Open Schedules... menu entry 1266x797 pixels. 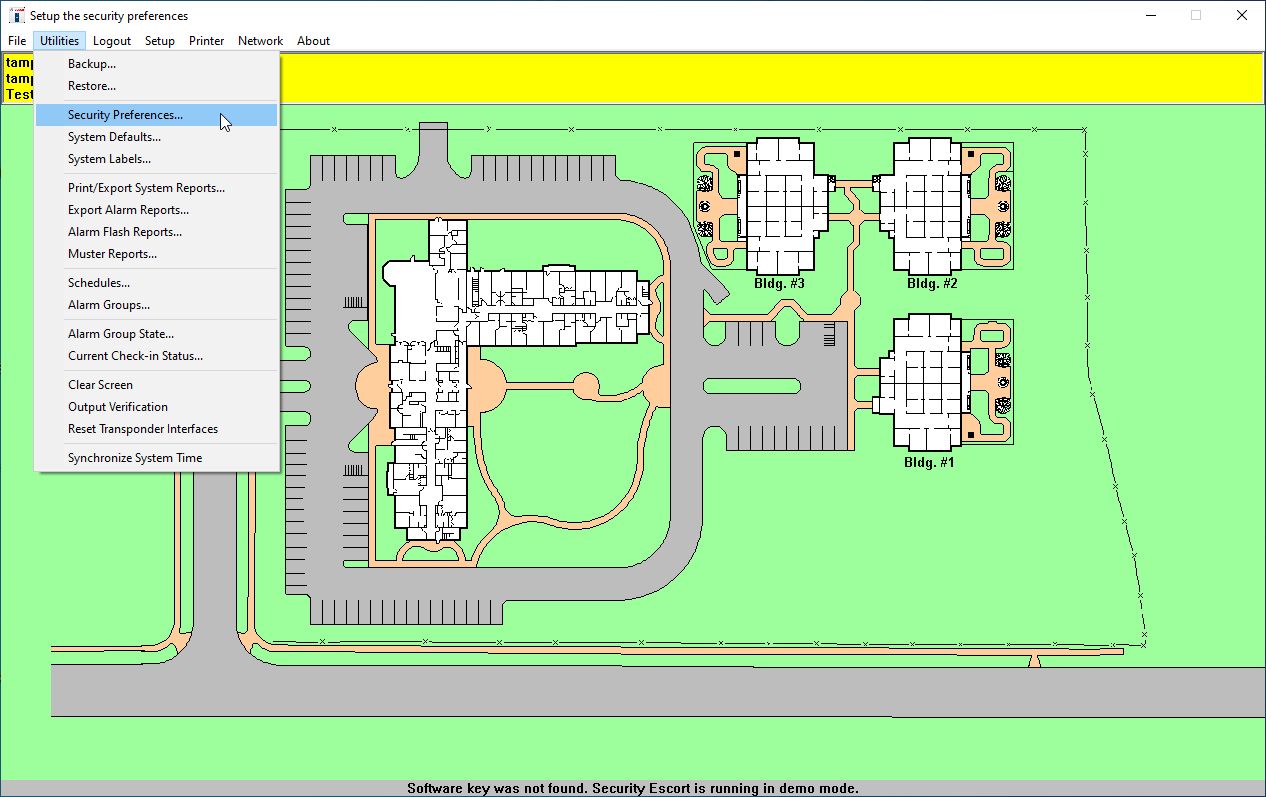click(x=157, y=283)
